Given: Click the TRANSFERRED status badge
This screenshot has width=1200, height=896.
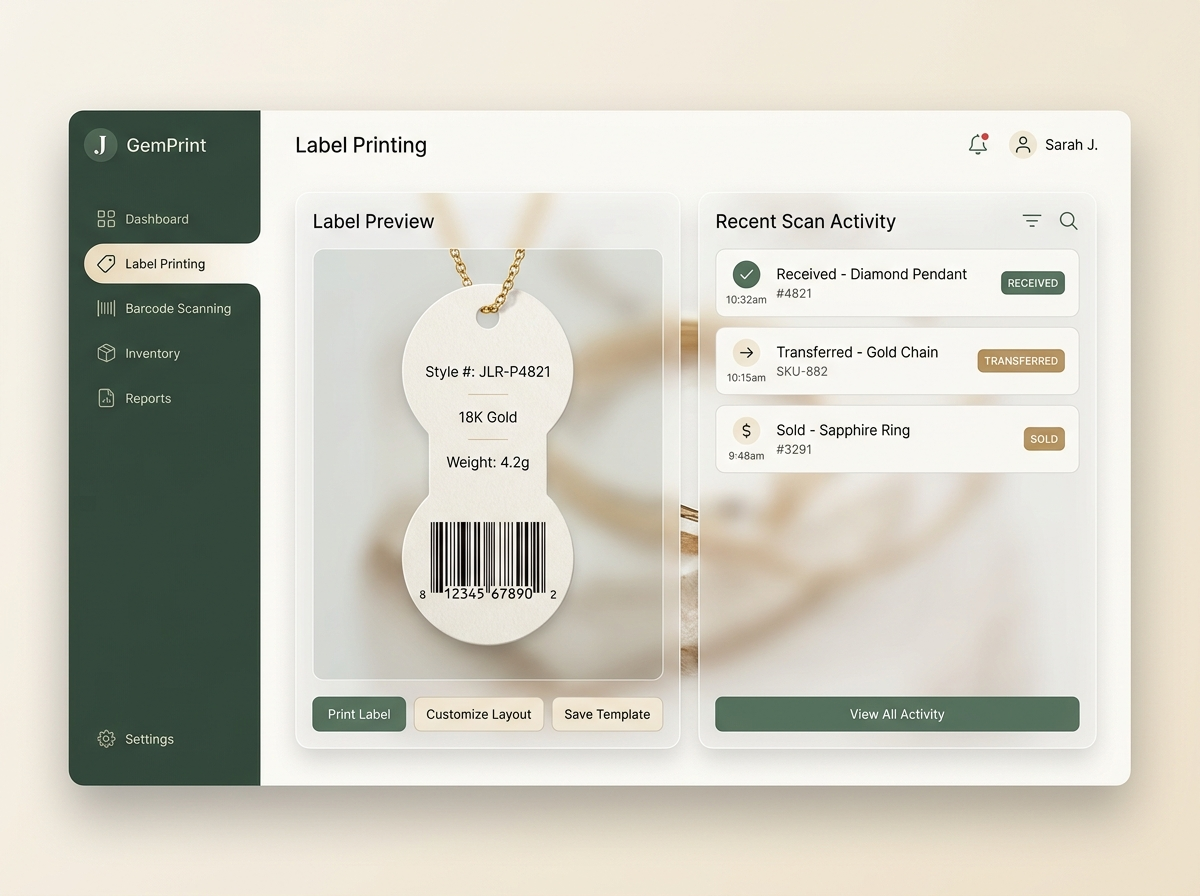Looking at the screenshot, I should pyautogui.click(x=1021, y=361).
